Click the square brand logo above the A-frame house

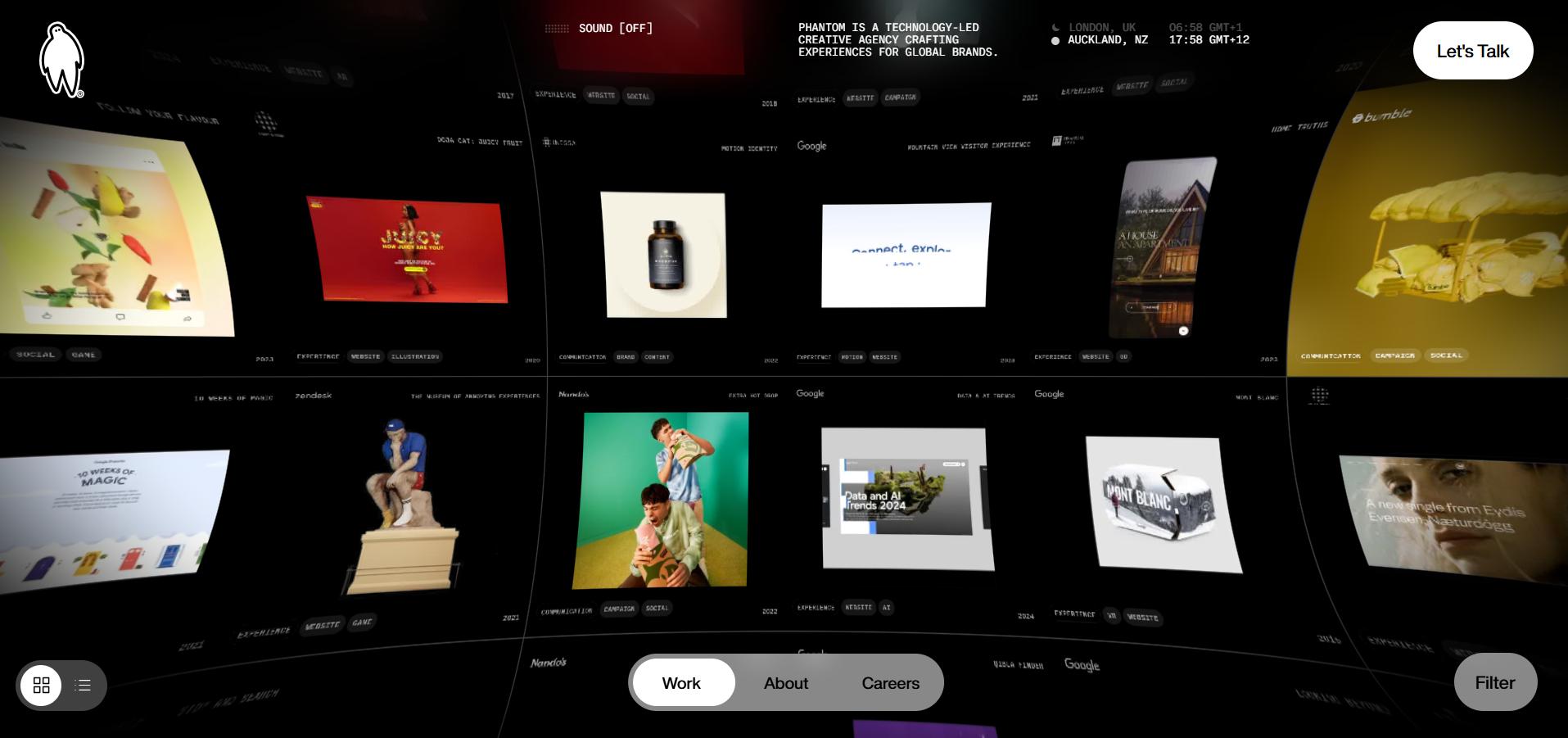pos(1068,140)
